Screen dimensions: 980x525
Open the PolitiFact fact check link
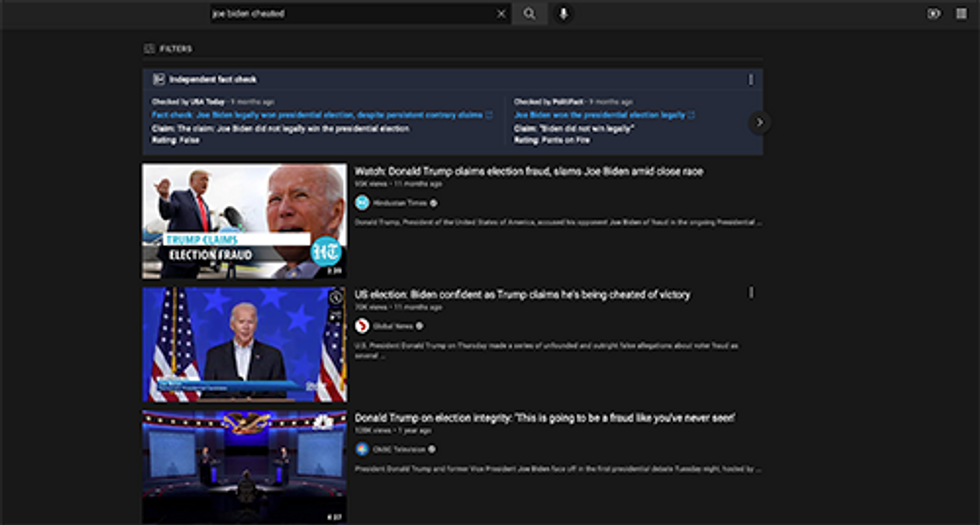click(x=600, y=115)
